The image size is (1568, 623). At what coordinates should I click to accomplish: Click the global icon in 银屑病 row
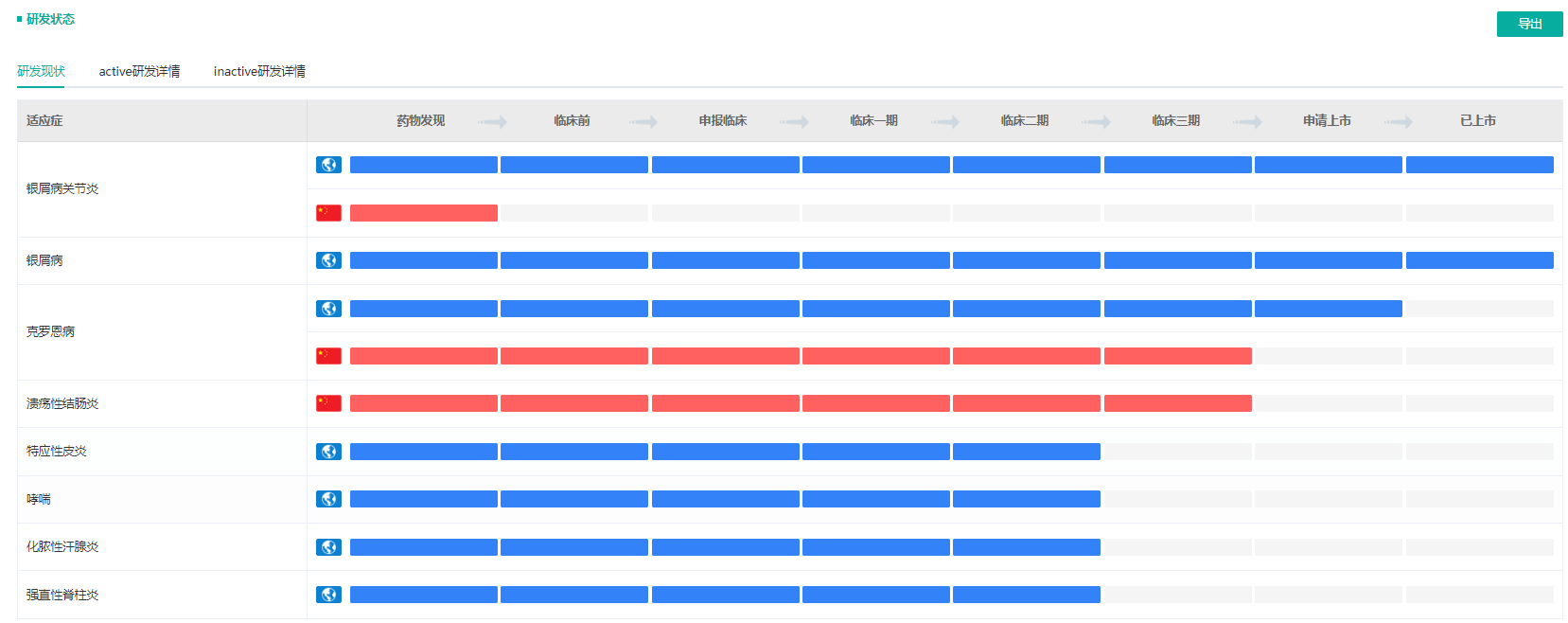(328, 260)
